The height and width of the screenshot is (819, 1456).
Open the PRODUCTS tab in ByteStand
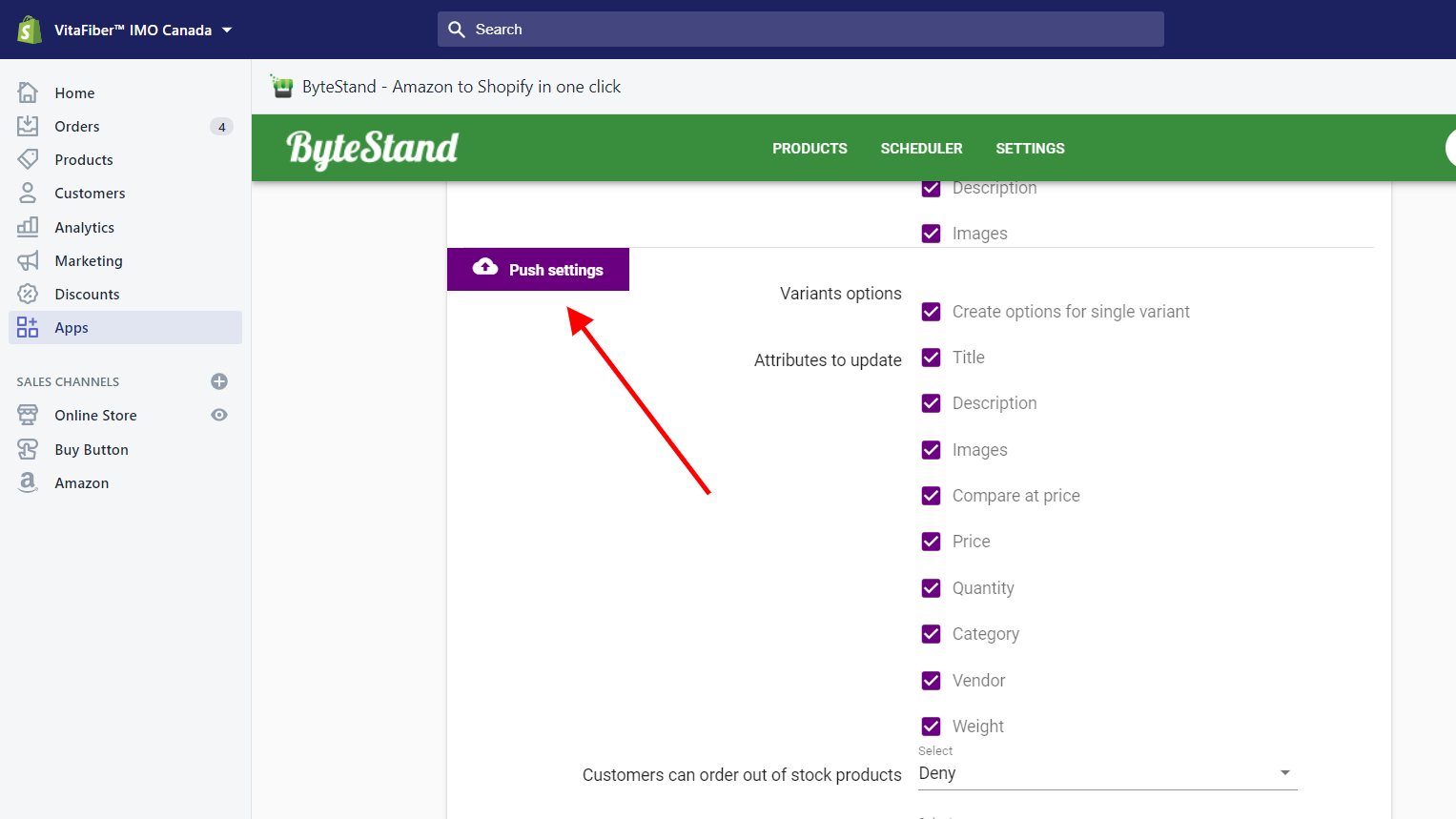(810, 149)
